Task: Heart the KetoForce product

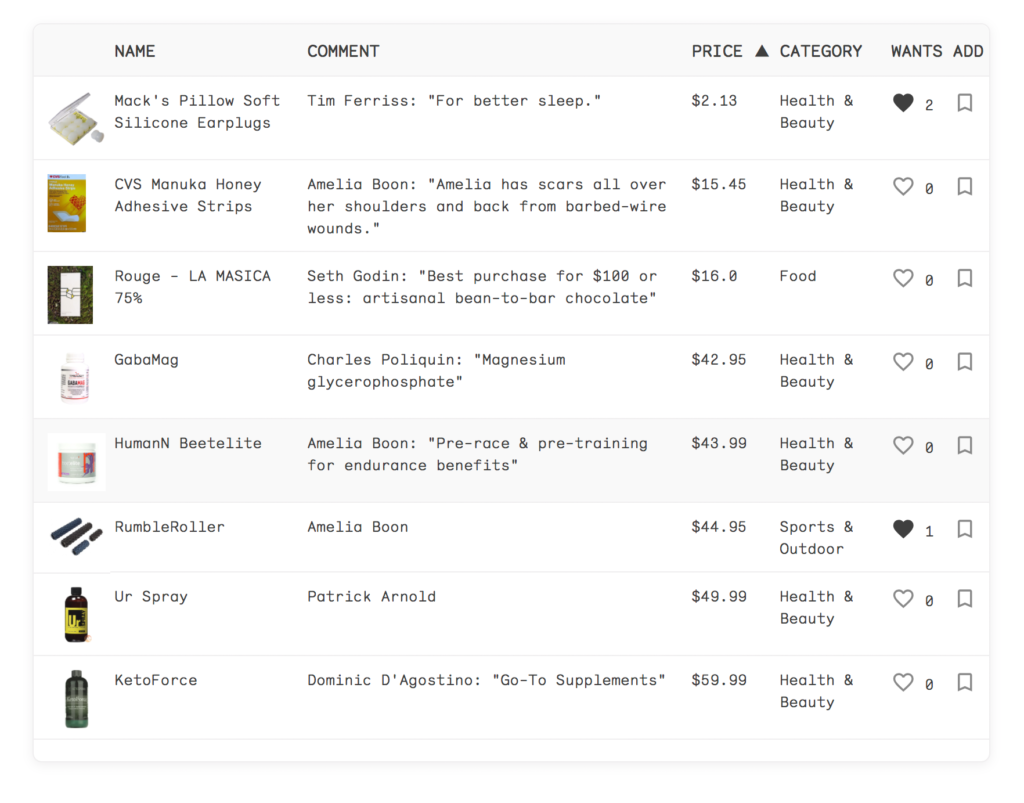Action: [x=903, y=682]
